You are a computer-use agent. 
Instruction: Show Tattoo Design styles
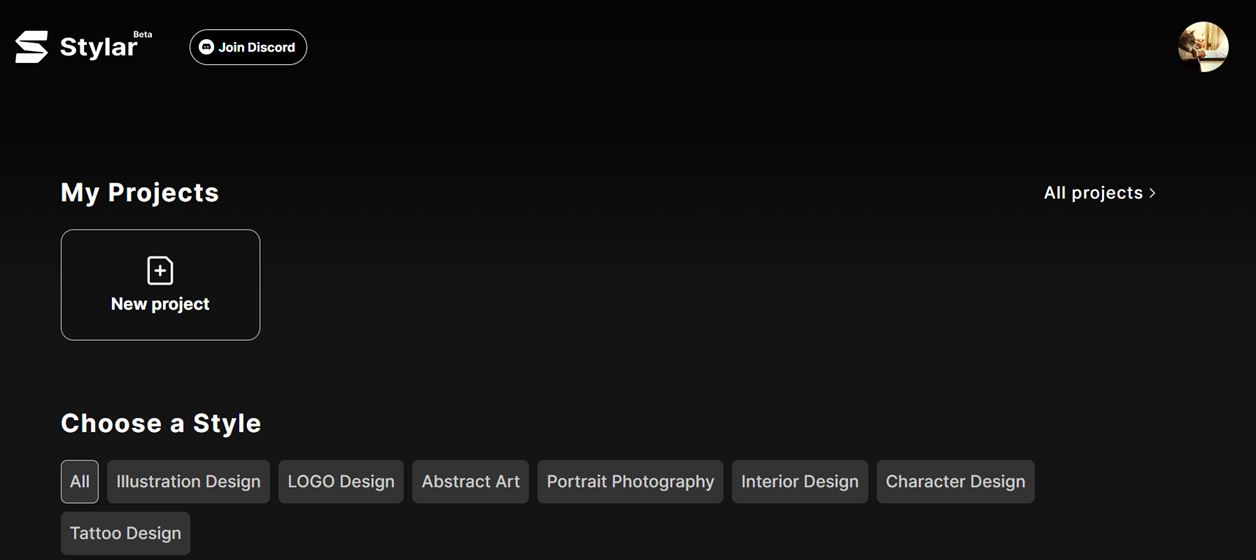[125, 533]
